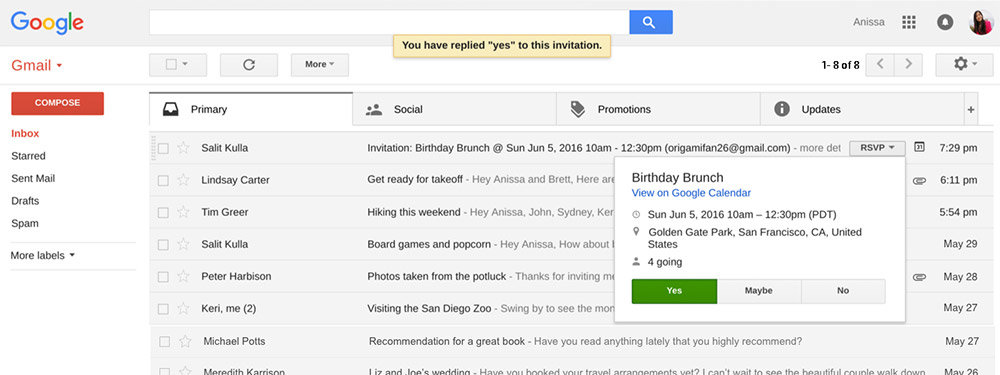Respond Yes to Birthday Brunch
1000x375 pixels.
[674, 291]
